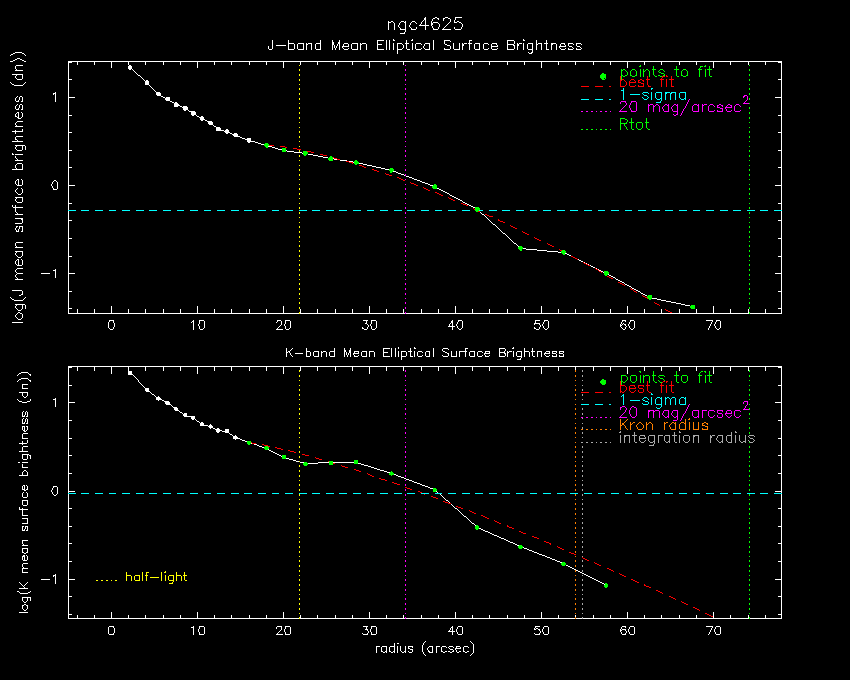Click x-axis tick '60' under the K-band plot
850x680 pixels.
point(628,631)
